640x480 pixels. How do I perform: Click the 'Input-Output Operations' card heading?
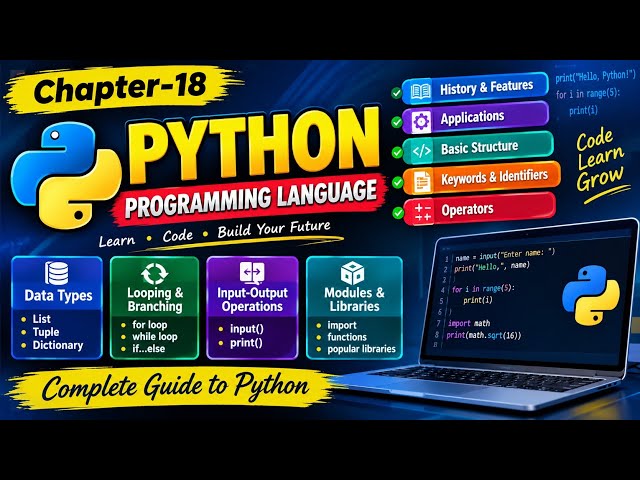(252, 299)
